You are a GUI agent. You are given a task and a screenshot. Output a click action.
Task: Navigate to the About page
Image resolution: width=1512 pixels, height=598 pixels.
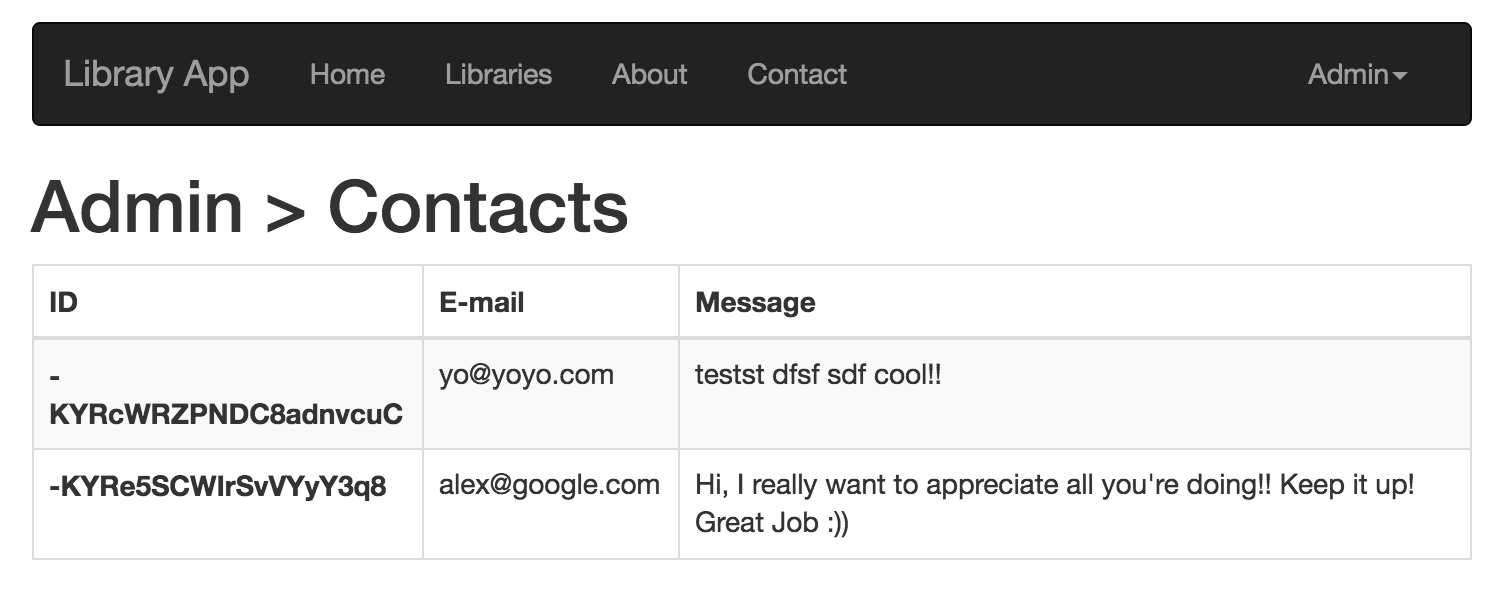coord(649,74)
